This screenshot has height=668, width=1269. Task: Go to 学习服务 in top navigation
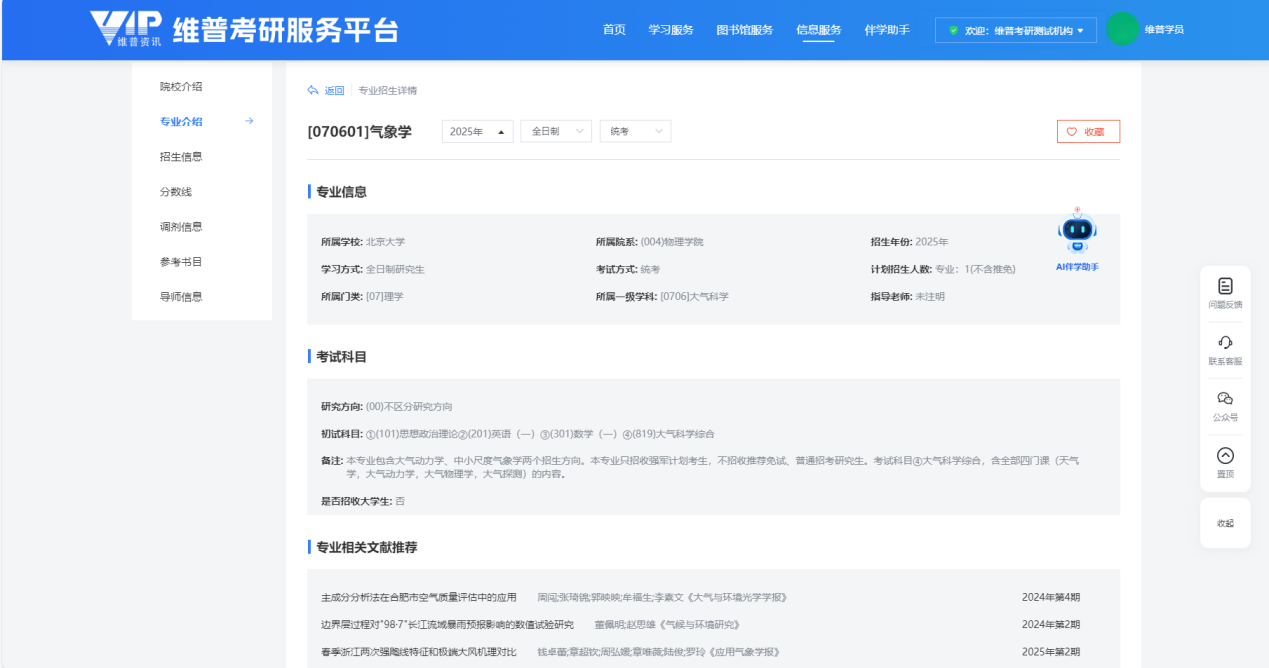pyautogui.click(x=670, y=30)
